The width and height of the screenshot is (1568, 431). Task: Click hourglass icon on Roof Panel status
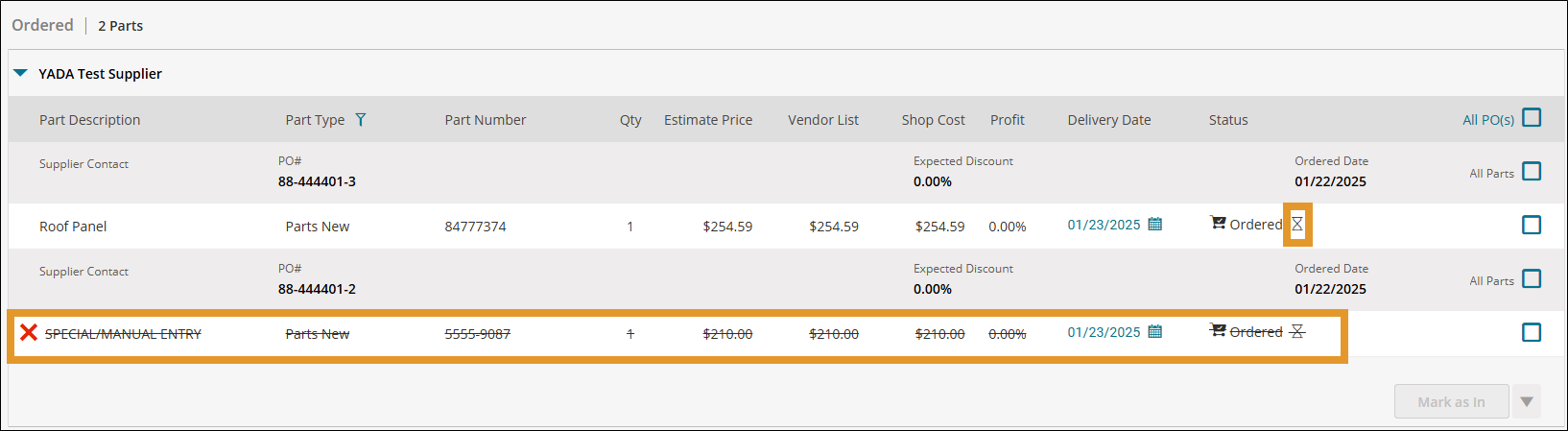(1296, 225)
